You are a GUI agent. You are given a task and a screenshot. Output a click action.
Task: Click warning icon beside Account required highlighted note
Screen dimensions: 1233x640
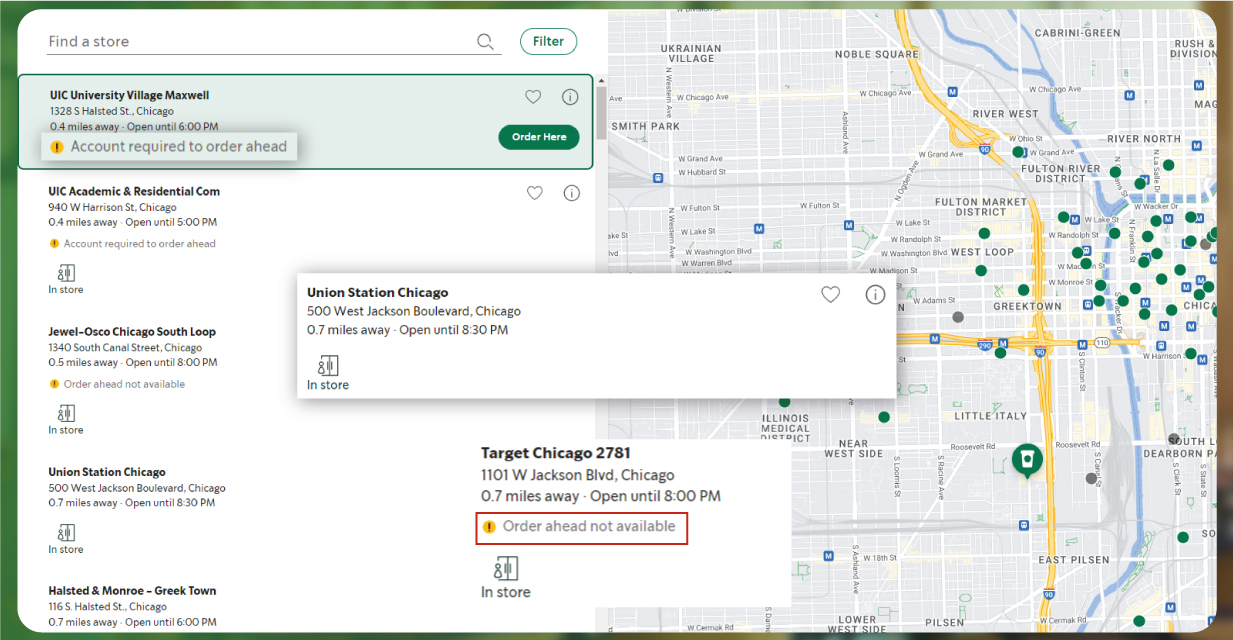[56, 147]
